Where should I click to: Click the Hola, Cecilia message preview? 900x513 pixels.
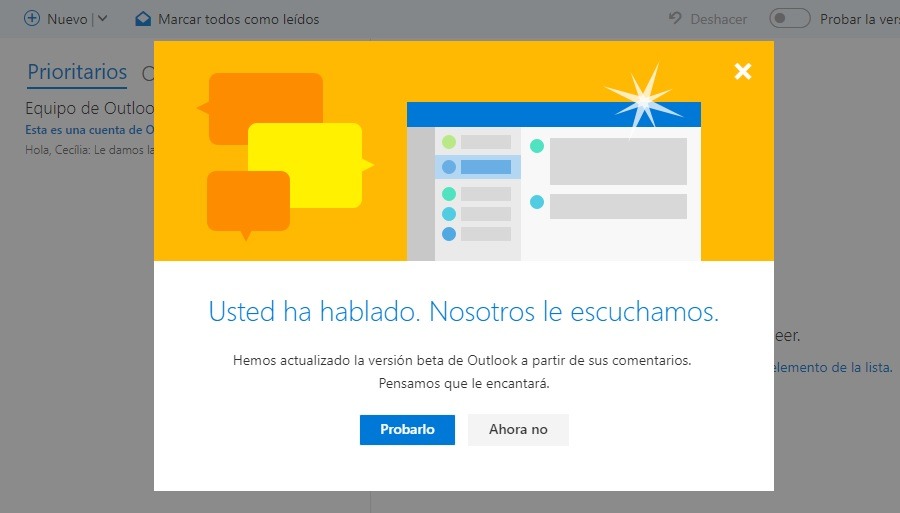(89, 150)
